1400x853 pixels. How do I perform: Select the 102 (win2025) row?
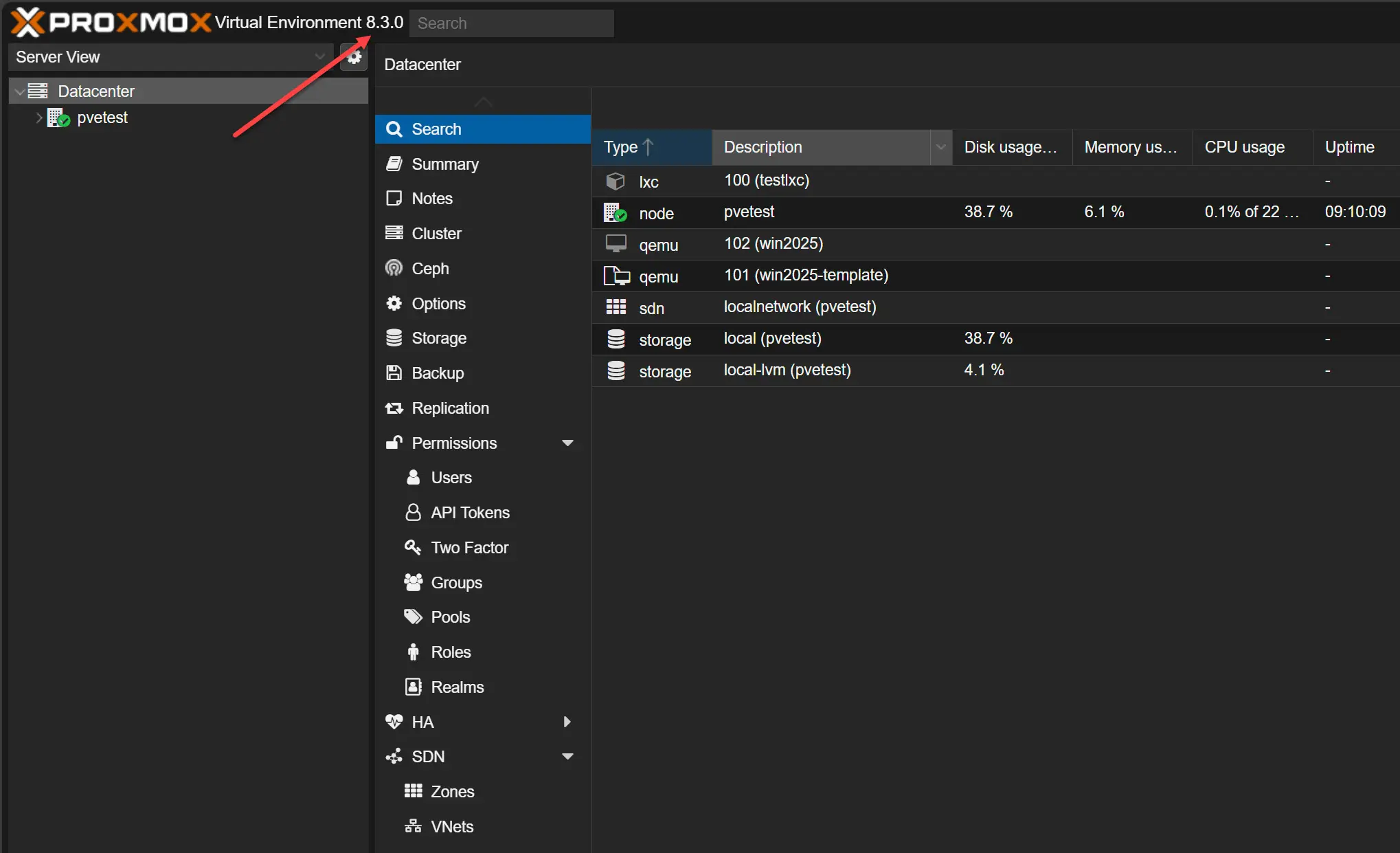[x=773, y=244]
